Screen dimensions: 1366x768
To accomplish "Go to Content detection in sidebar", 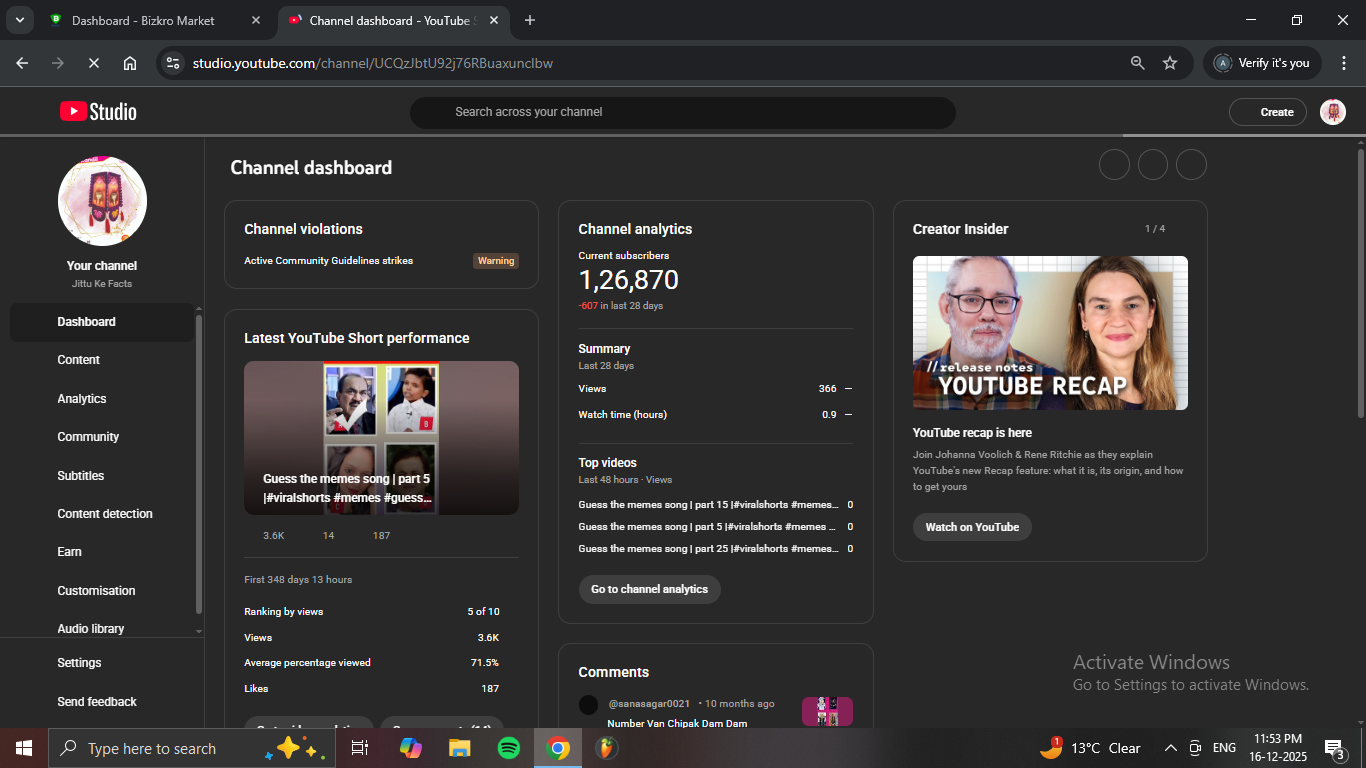I will [105, 514].
